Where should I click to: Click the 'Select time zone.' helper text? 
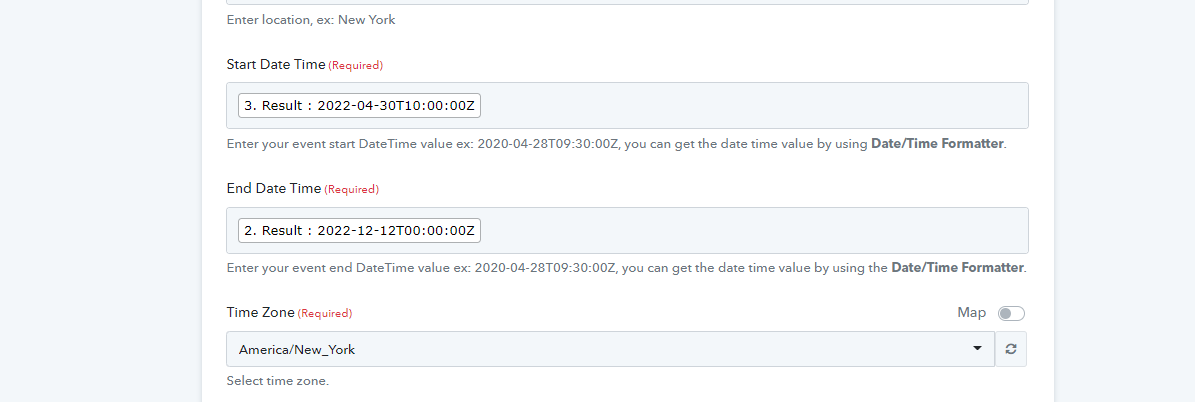click(x=277, y=381)
